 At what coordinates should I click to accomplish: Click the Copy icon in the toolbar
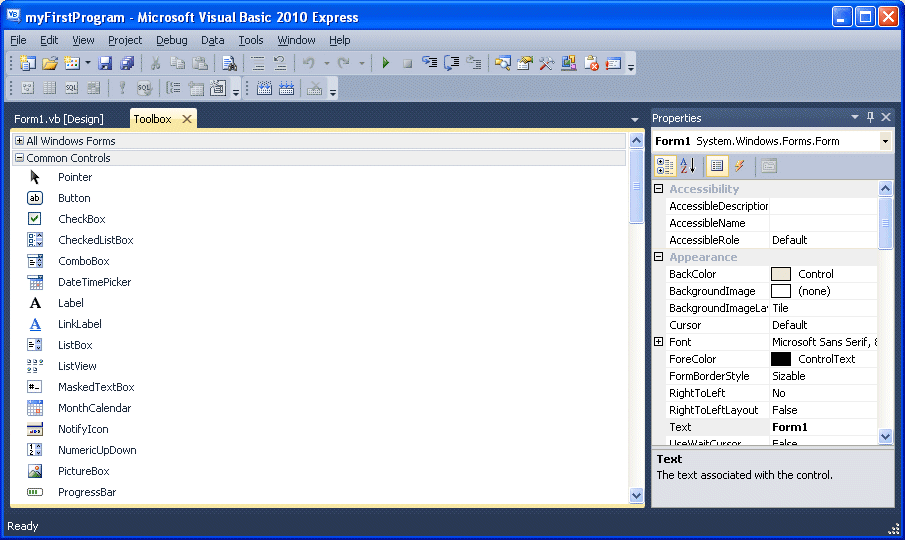pyautogui.click(x=177, y=63)
